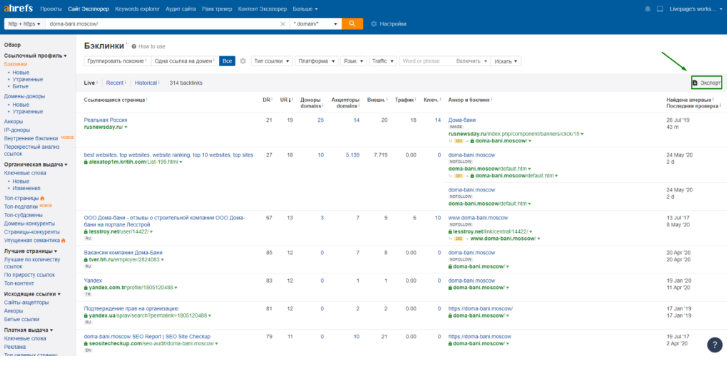Select the Все mode button
Screen dimensions: 727x377
click(227, 61)
